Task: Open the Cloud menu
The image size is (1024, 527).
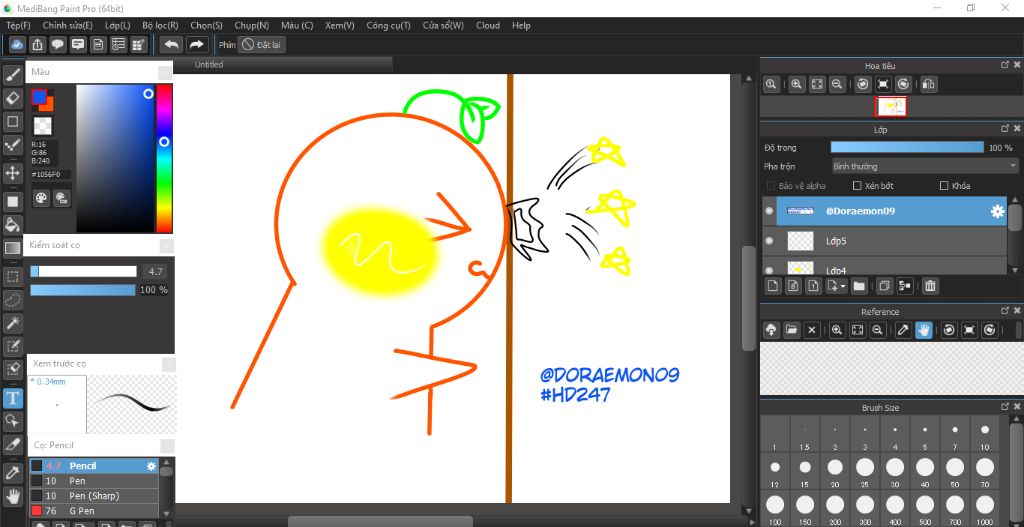Action: 488,25
